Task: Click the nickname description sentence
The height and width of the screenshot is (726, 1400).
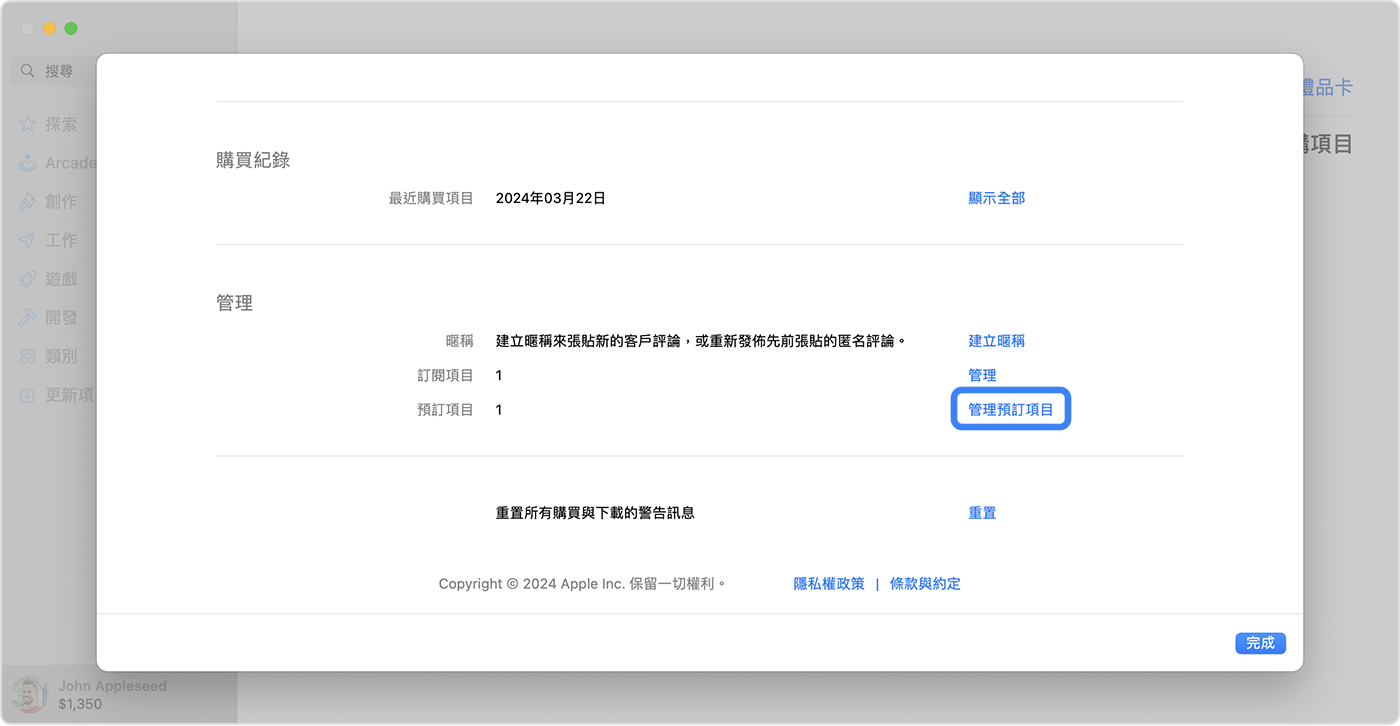Action: click(701, 341)
